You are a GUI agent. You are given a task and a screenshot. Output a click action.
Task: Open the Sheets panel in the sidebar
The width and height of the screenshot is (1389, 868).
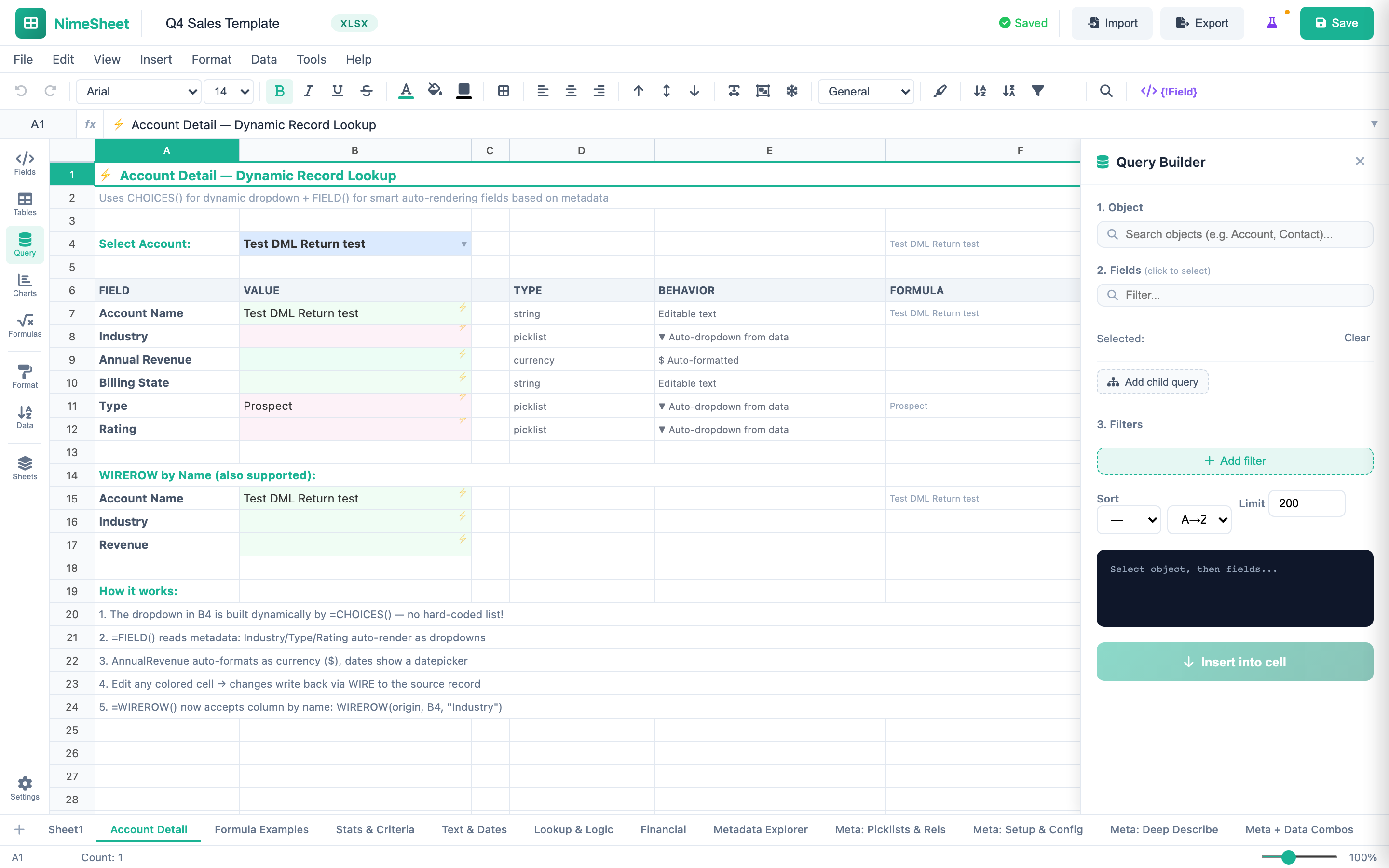[x=24, y=466]
